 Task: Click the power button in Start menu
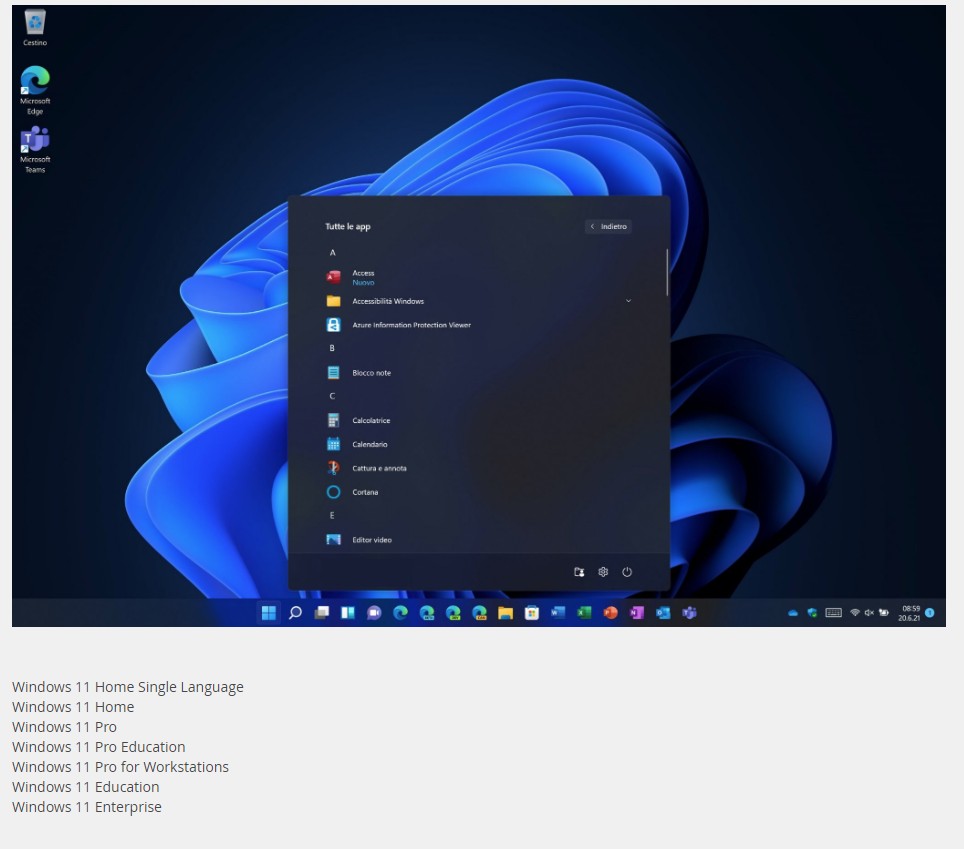[627, 572]
